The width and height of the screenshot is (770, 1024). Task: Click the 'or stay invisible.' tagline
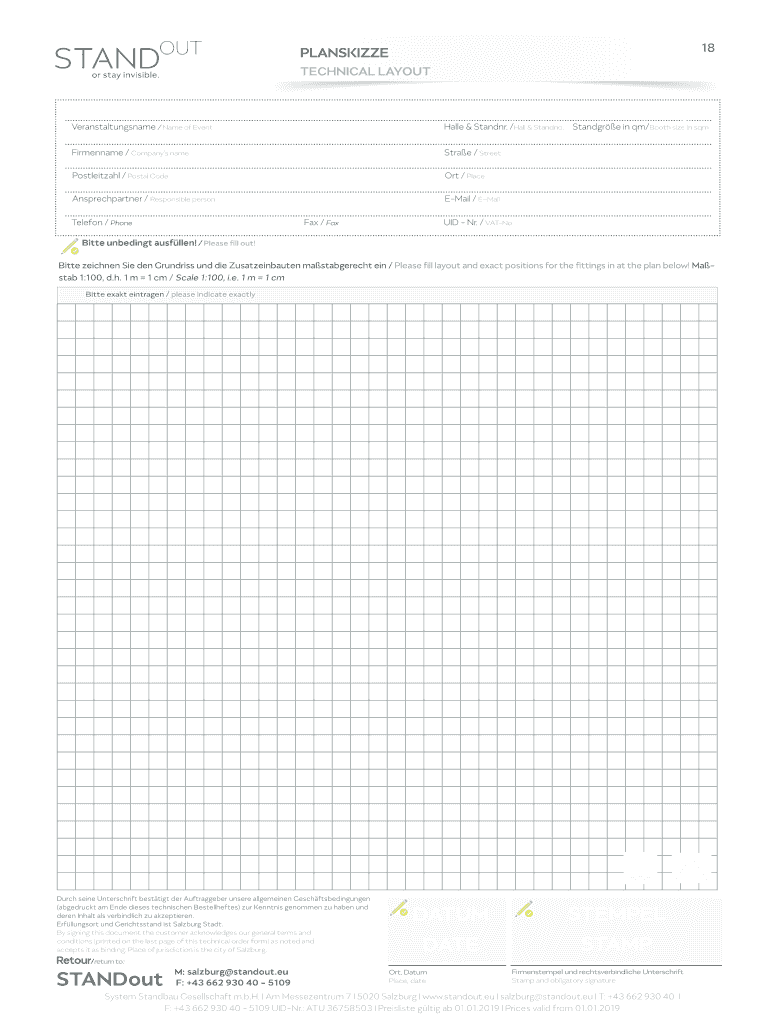click(x=125, y=75)
